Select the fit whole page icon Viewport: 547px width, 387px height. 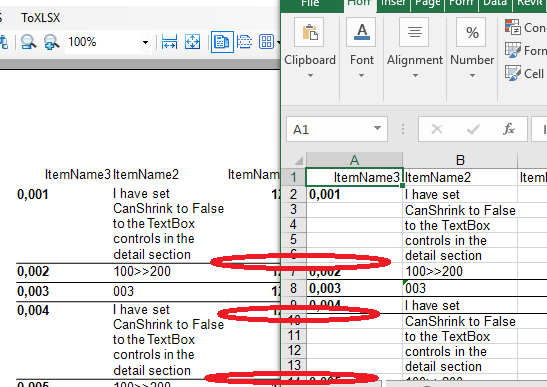pos(193,42)
